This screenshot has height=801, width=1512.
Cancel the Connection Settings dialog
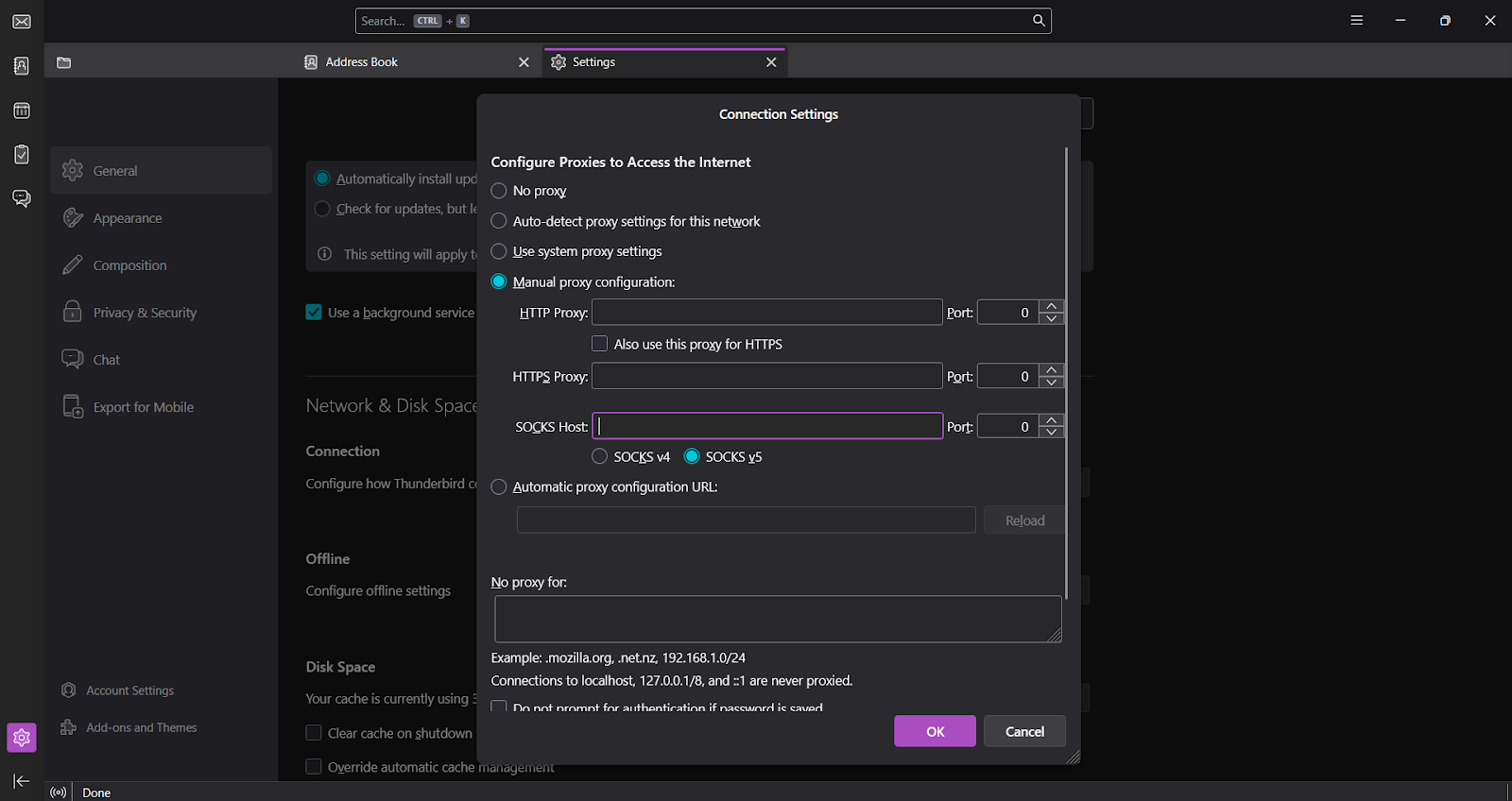[x=1024, y=731]
